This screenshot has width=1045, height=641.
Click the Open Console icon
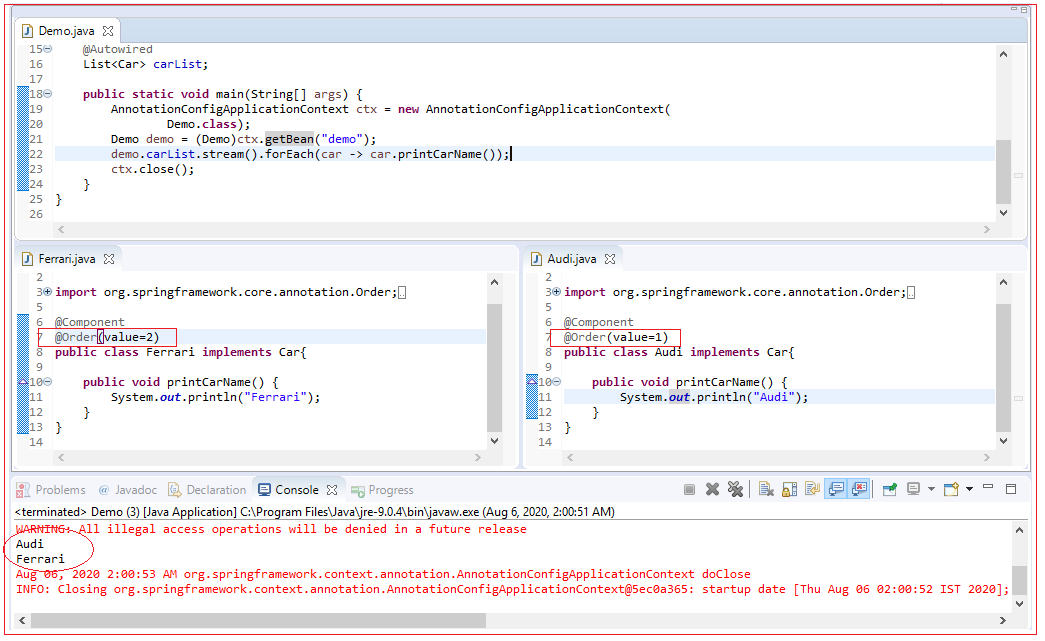point(951,490)
